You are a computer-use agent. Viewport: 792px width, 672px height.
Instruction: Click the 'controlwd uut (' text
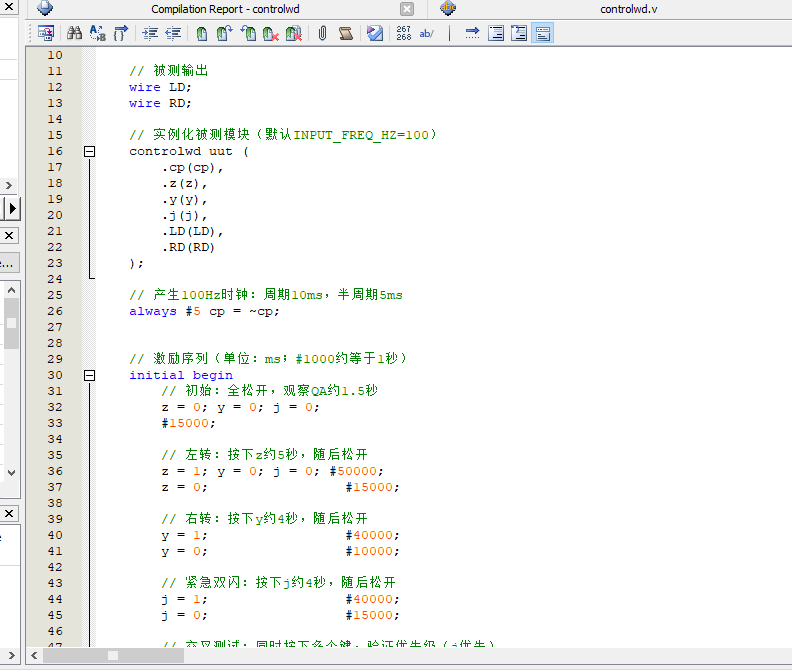pos(189,151)
